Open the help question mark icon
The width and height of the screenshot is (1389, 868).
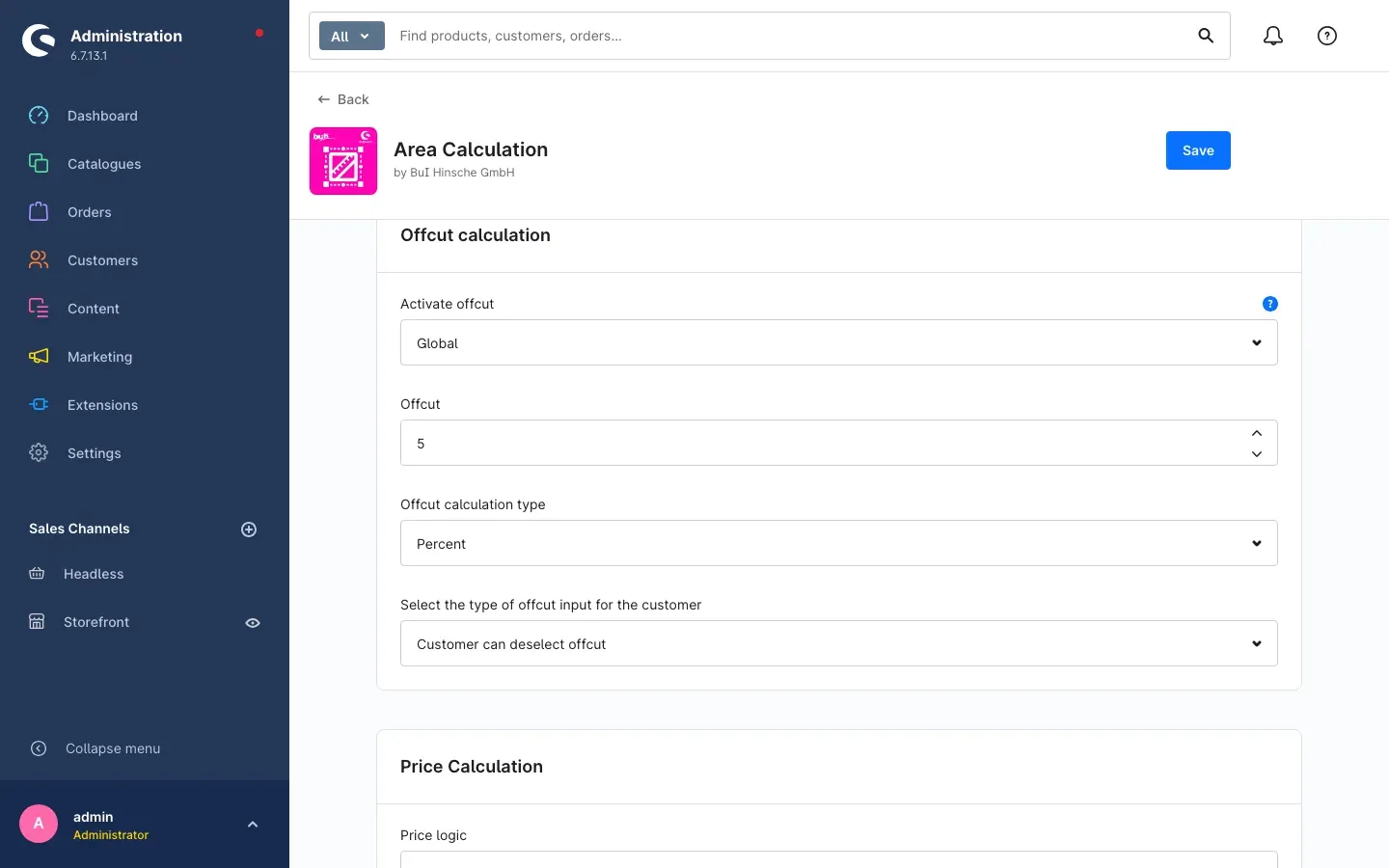coord(1327,36)
